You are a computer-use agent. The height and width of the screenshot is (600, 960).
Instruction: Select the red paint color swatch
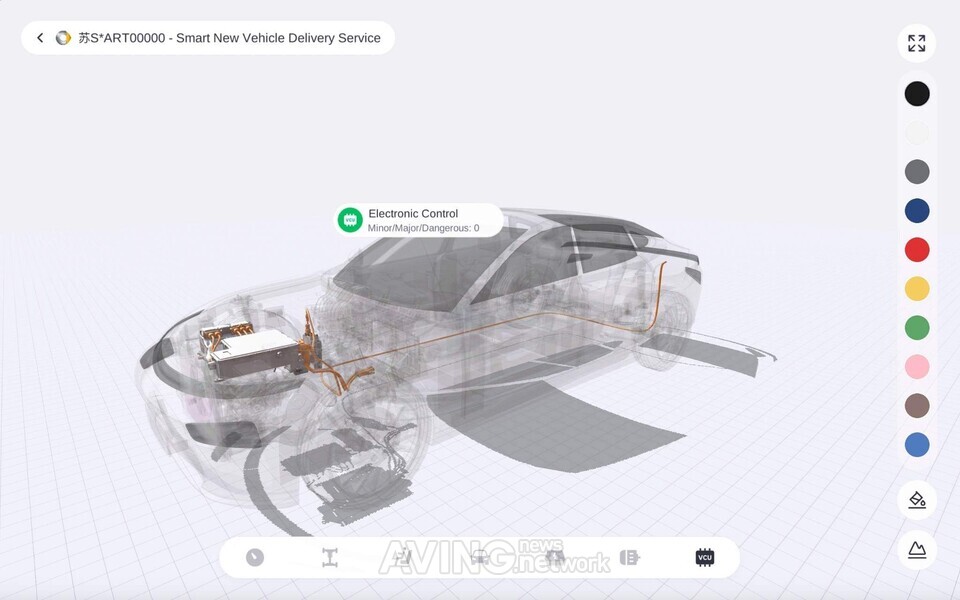(x=917, y=249)
